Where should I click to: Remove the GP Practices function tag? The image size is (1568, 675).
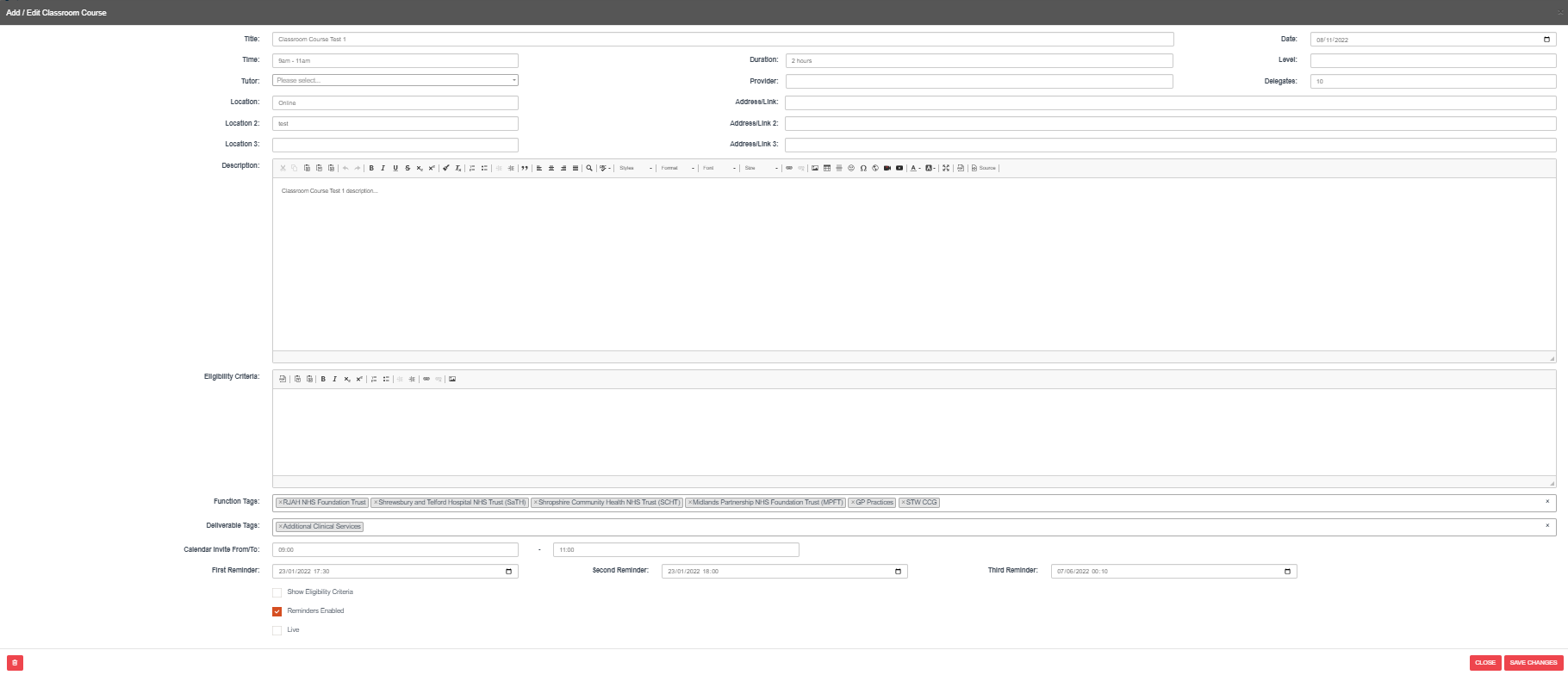coord(853,503)
